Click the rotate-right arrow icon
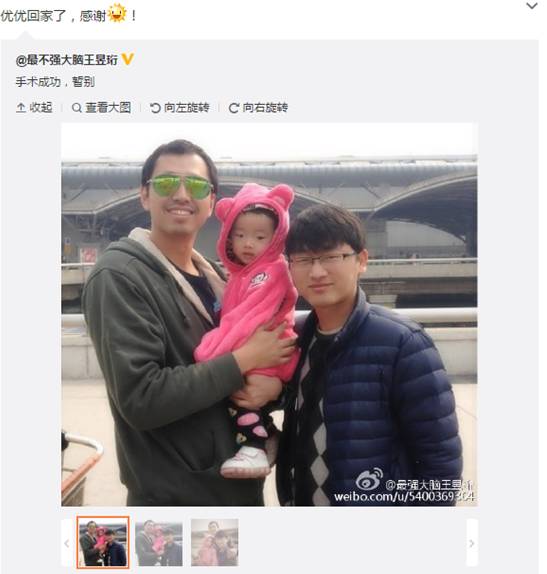Image resolution: width=547 pixels, height=574 pixels. (234, 108)
